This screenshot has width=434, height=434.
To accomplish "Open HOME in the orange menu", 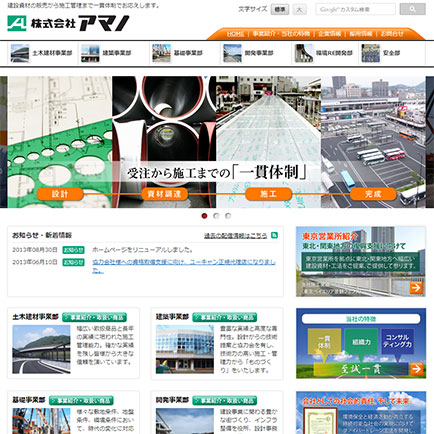I will click(x=235, y=34).
